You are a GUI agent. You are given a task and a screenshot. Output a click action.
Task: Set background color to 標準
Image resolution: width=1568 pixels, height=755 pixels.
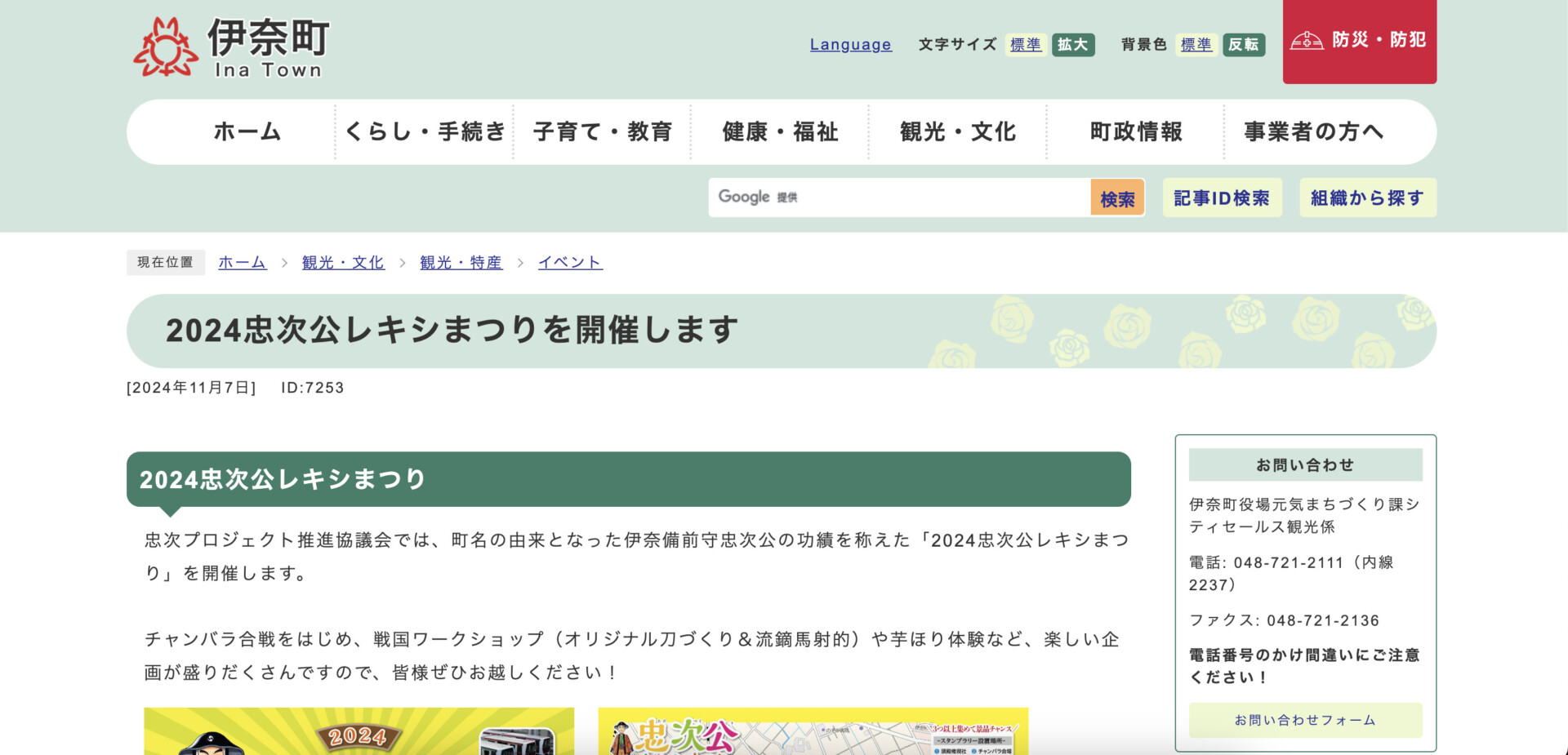point(1196,45)
